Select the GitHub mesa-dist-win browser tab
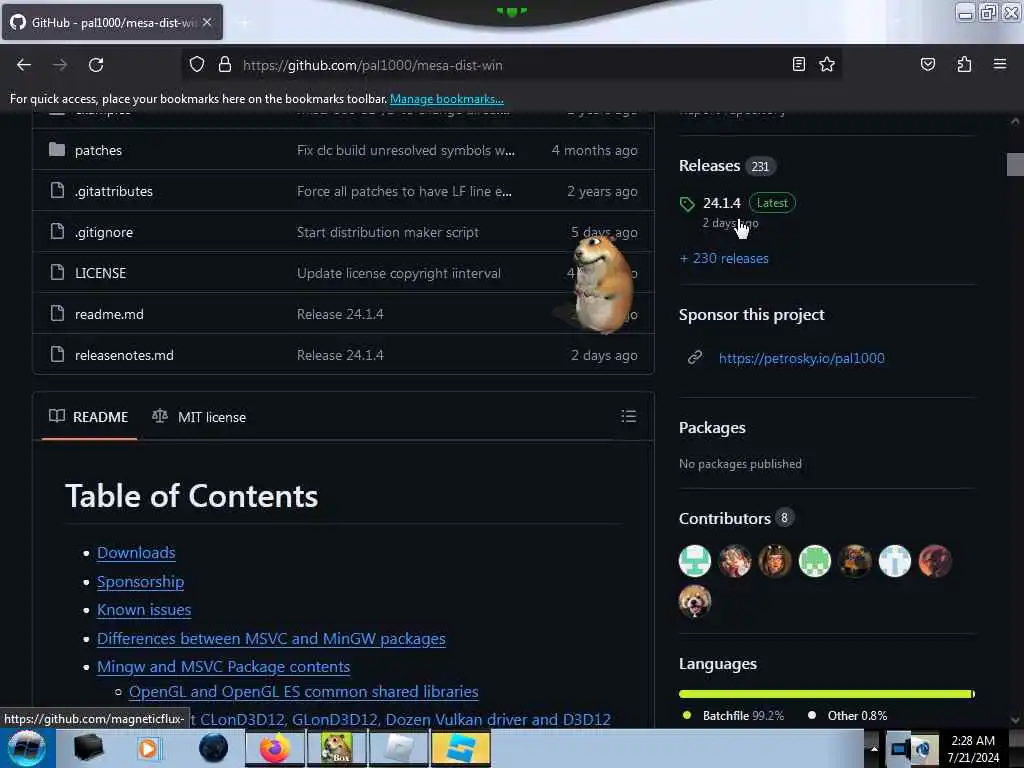The image size is (1024, 768). point(112,22)
